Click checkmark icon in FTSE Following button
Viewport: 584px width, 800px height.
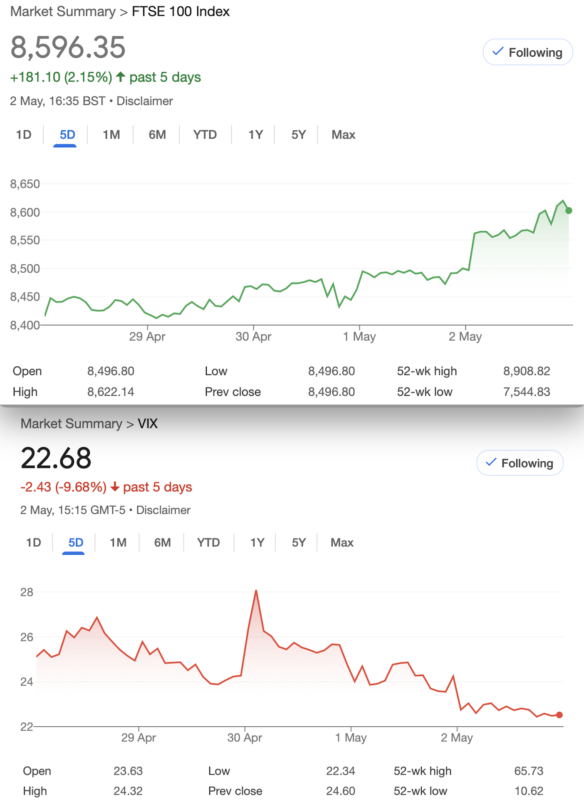point(498,52)
